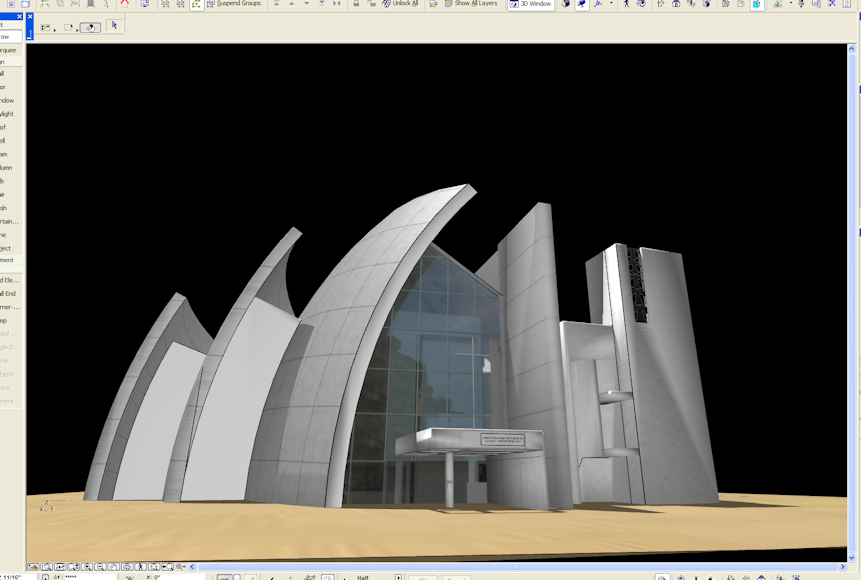
Task: Toggle the highlighted 3D icon right of 3D Window
Action: (581, 4)
